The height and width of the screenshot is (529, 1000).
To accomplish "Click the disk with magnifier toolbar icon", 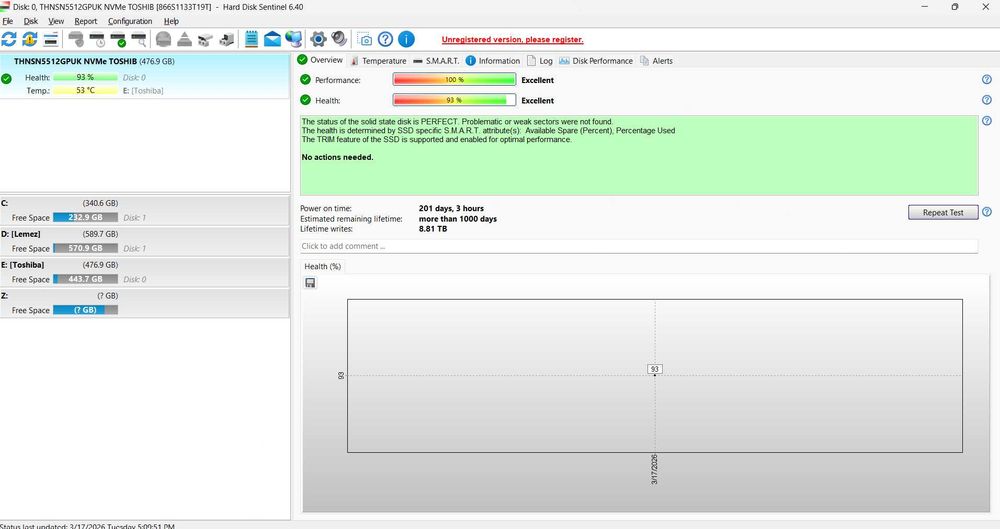I will [x=138, y=39].
